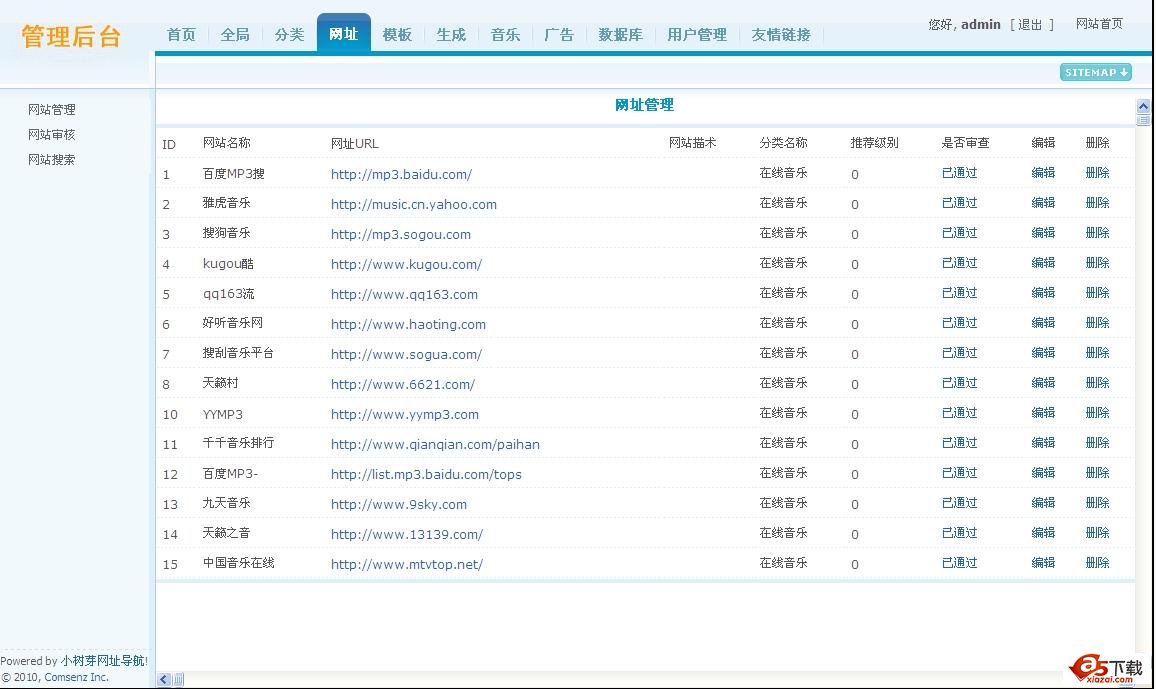This screenshot has height=689, width=1156.
Task: Click the horizontal scrollbar left arrow
Action: pos(164,680)
